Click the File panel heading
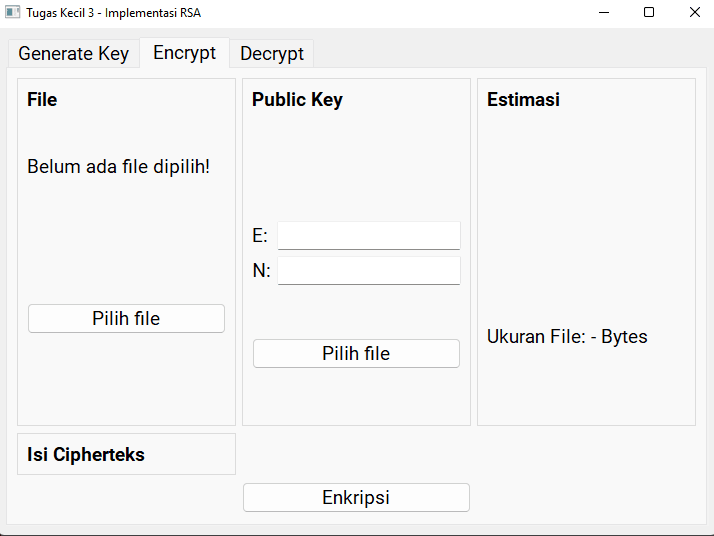Image resolution: width=714 pixels, height=536 pixels. pyautogui.click(x=42, y=100)
